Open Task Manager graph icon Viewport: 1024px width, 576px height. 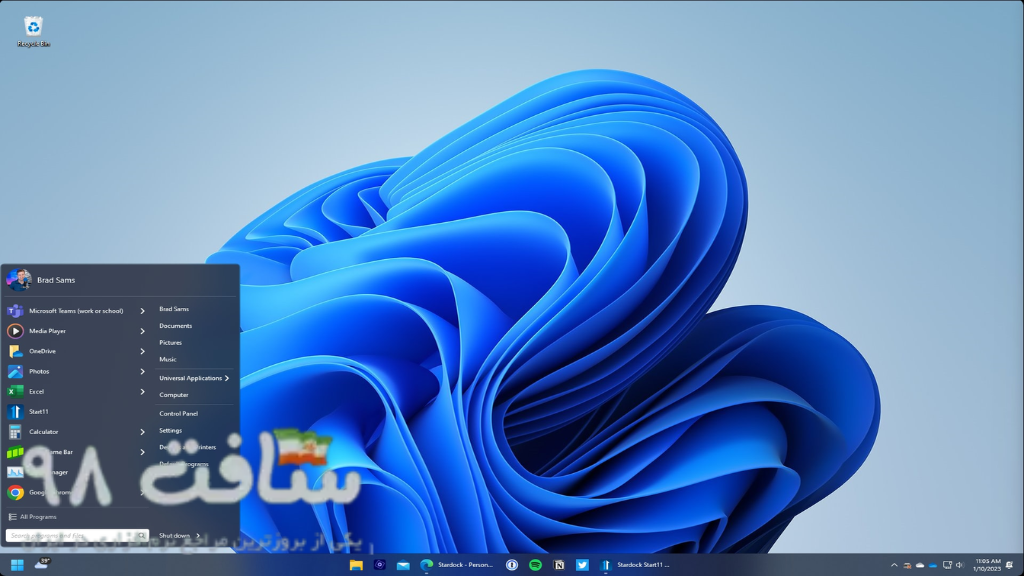(x=15, y=472)
